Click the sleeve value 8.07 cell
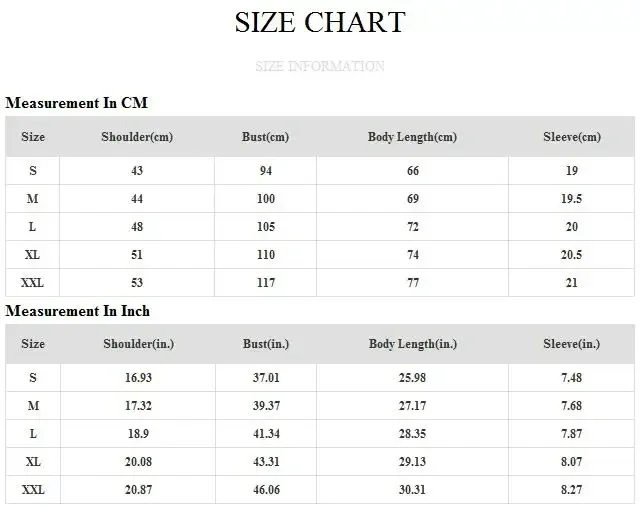 point(571,462)
